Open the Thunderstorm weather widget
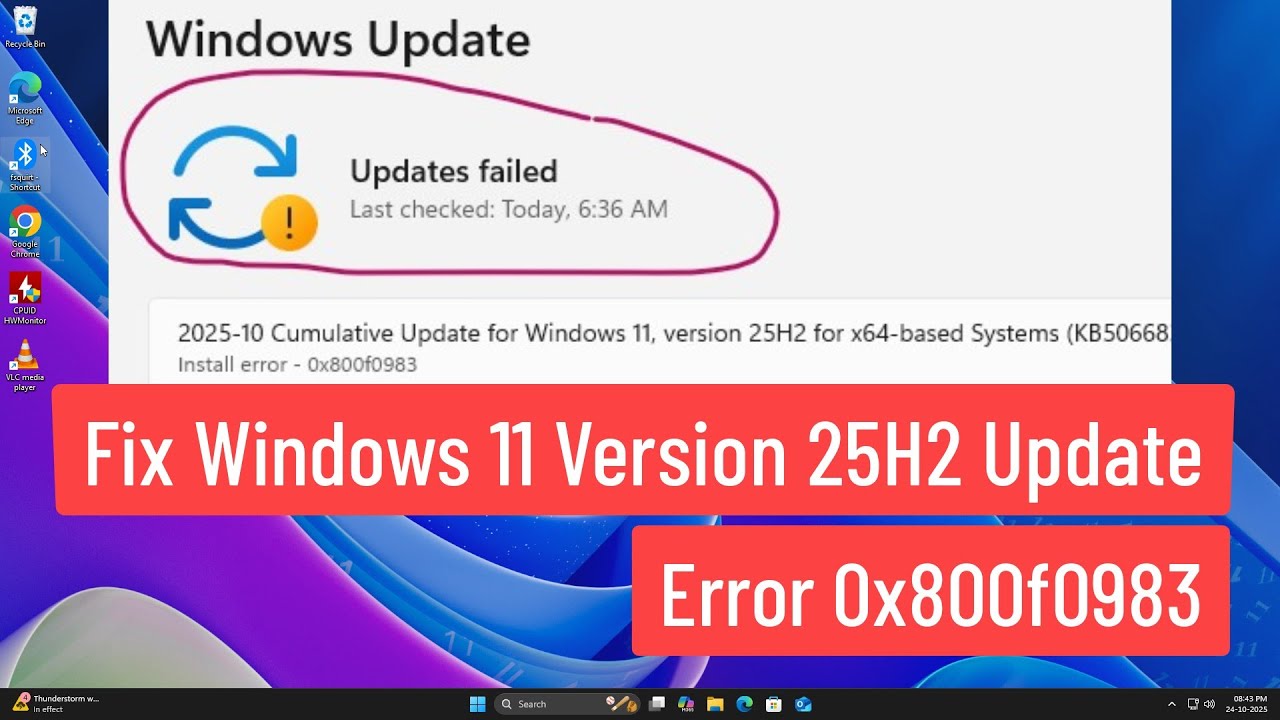The height and width of the screenshot is (720, 1280). (x=55, y=704)
